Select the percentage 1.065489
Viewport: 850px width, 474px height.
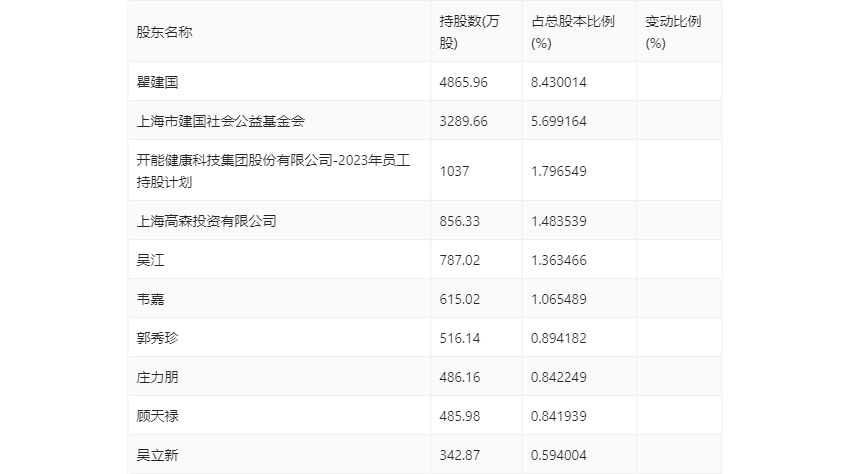click(559, 299)
